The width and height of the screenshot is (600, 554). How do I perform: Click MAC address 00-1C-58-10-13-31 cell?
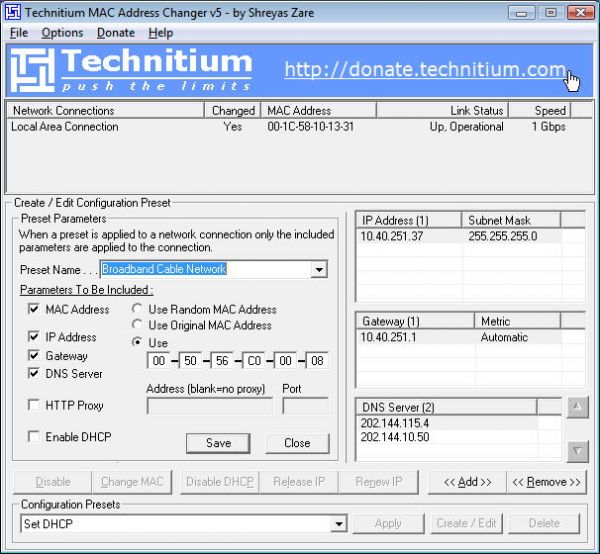click(x=310, y=127)
